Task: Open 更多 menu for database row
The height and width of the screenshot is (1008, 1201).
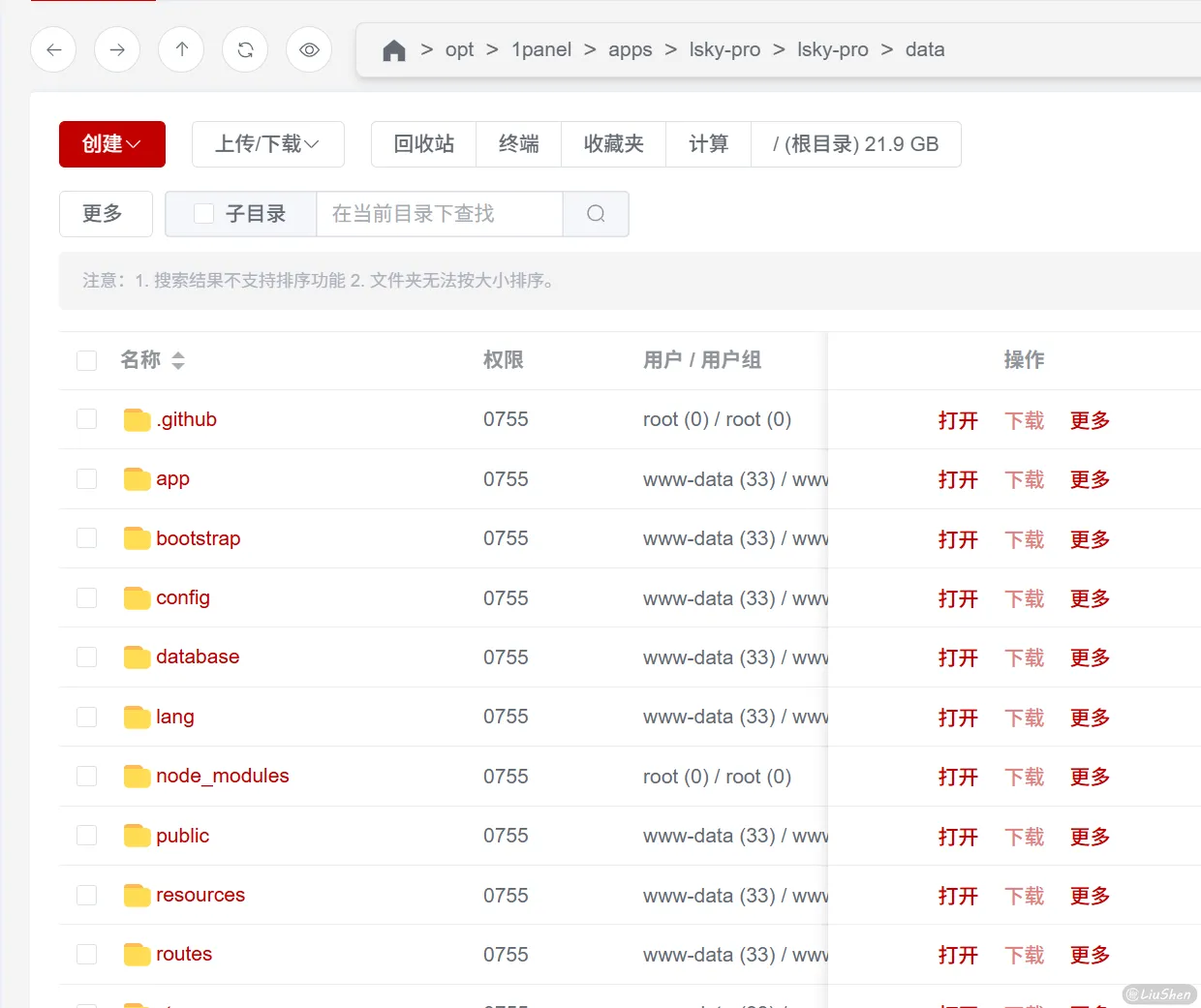Action: pos(1090,658)
